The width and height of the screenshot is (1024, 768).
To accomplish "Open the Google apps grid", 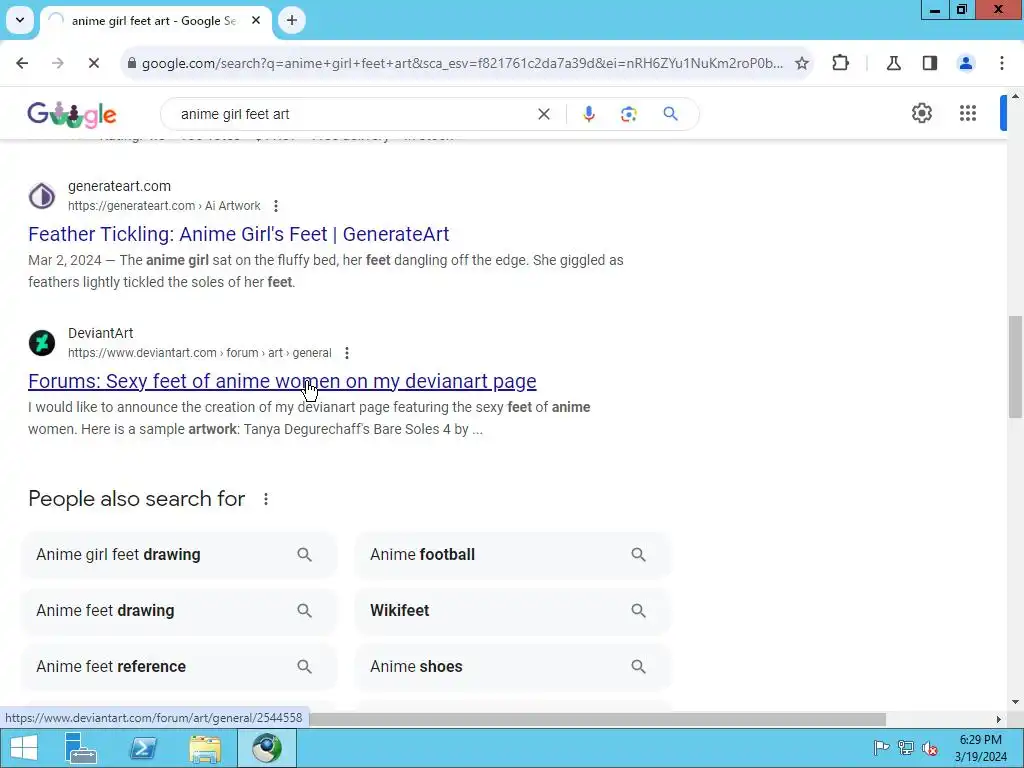I will [x=968, y=113].
